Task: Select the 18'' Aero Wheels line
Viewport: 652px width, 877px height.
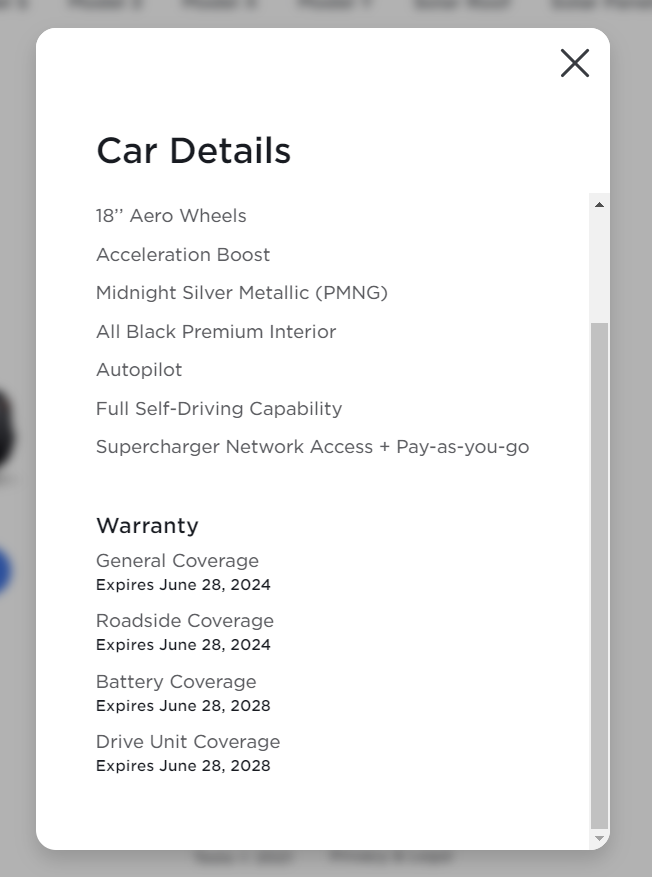Action: click(171, 216)
